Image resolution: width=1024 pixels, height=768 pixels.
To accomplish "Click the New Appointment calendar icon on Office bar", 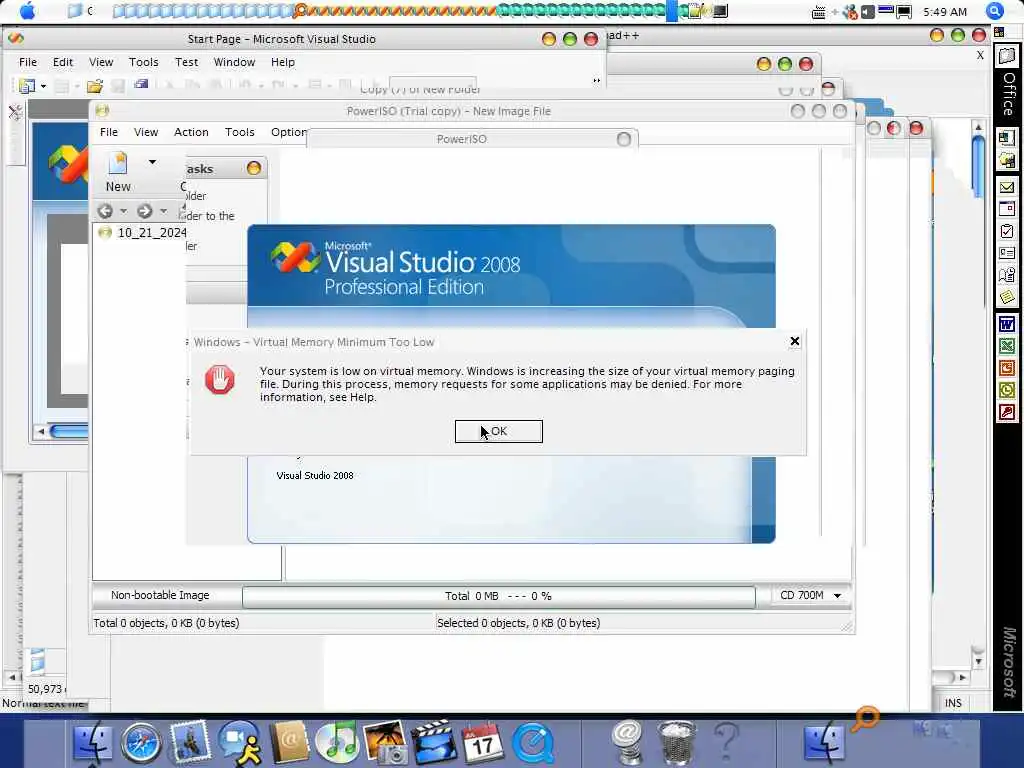I will click(1007, 210).
